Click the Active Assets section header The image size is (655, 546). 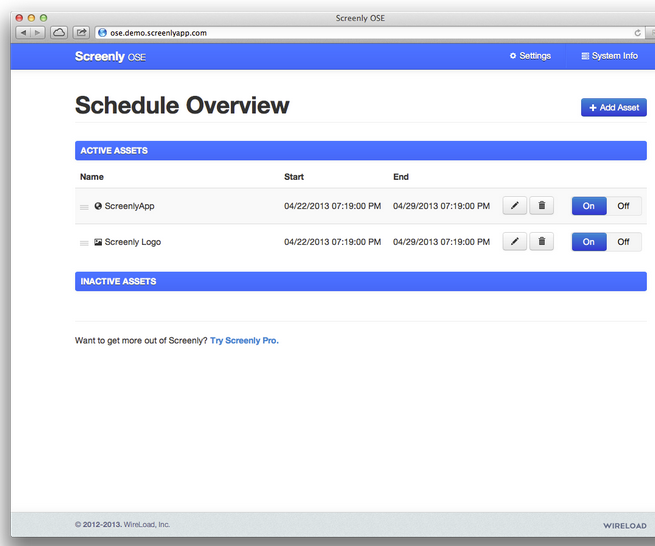click(x=361, y=150)
